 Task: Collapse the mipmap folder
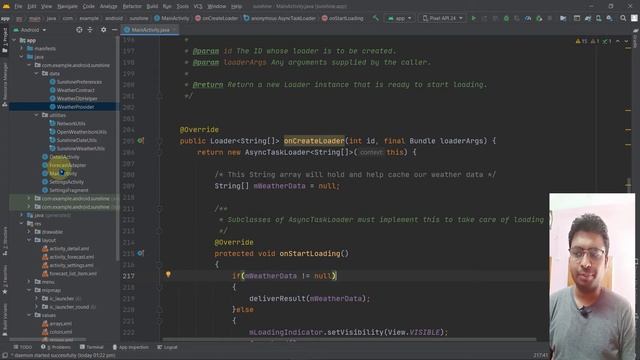[x=29, y=290]
